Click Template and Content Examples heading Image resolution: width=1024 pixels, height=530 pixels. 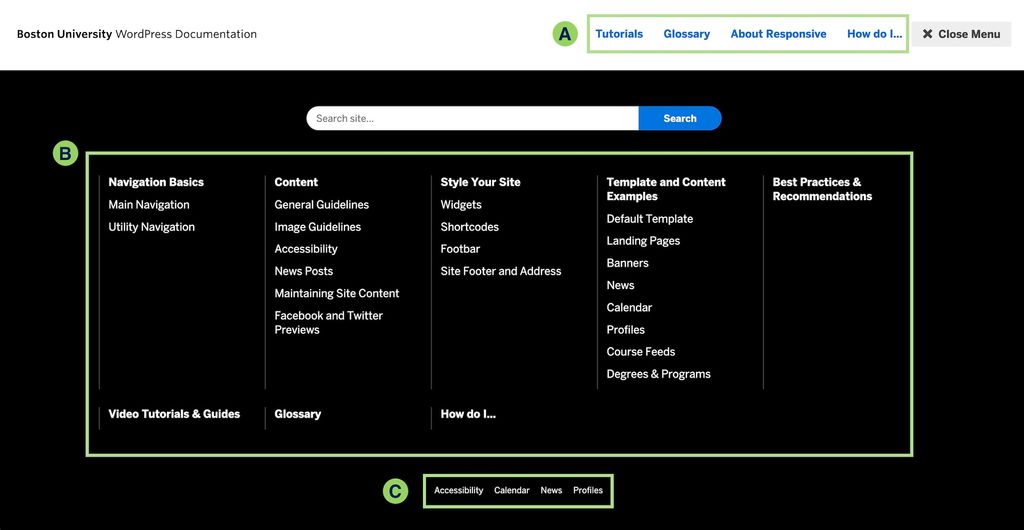coord(666,189)
